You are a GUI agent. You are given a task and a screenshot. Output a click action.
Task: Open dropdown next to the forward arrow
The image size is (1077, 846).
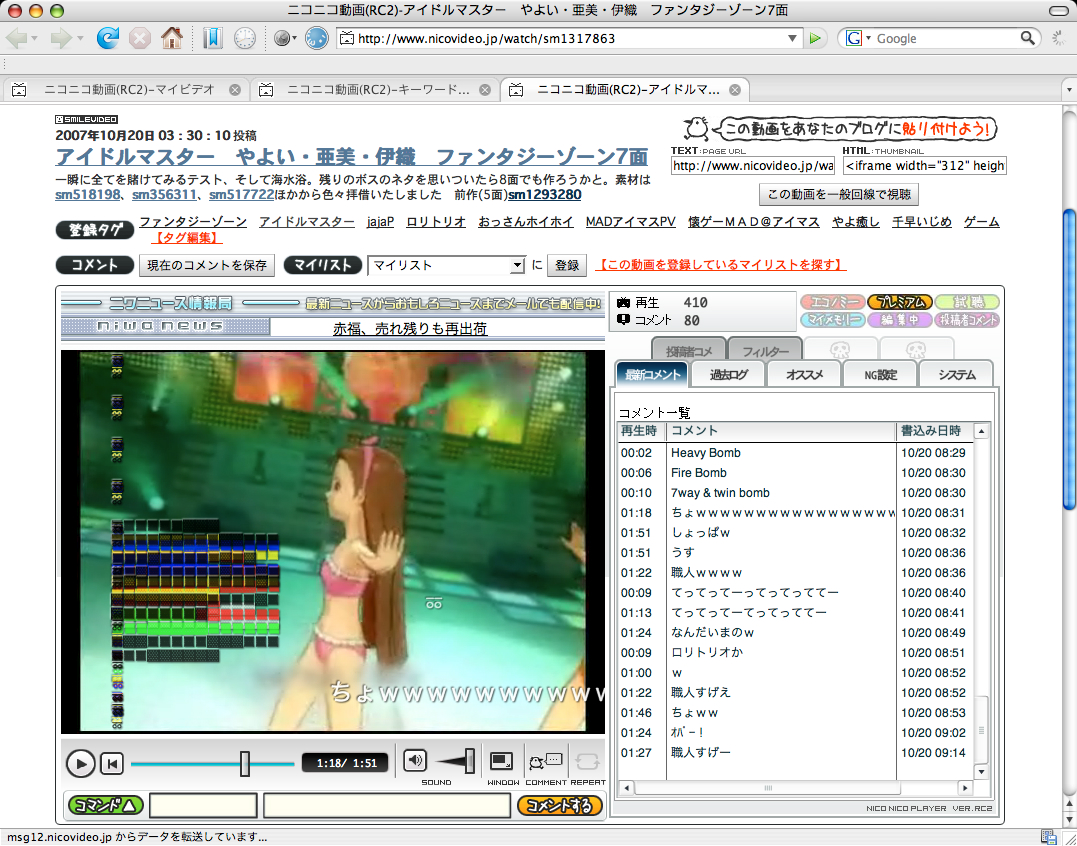80,38
